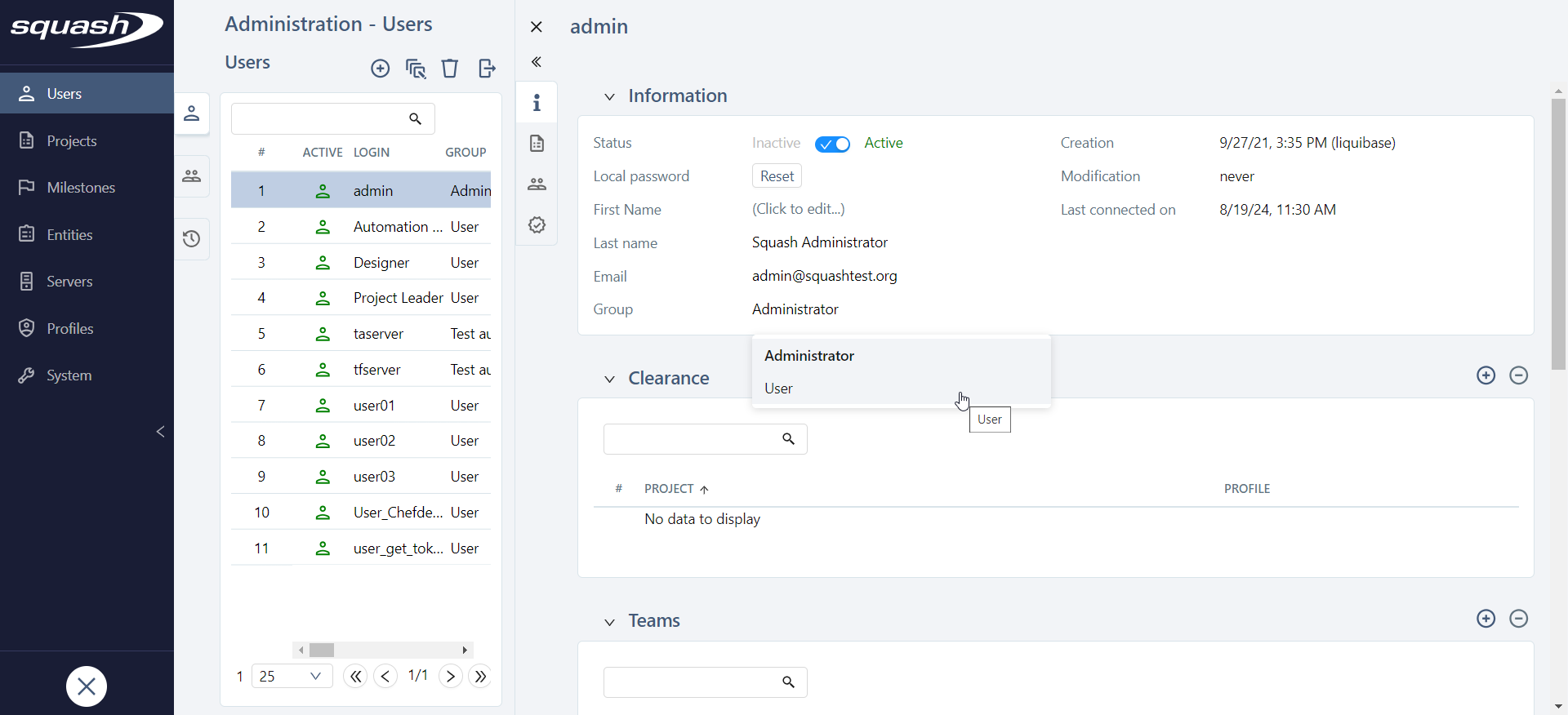
Task: Reset the local password
Action: point(776,176)
